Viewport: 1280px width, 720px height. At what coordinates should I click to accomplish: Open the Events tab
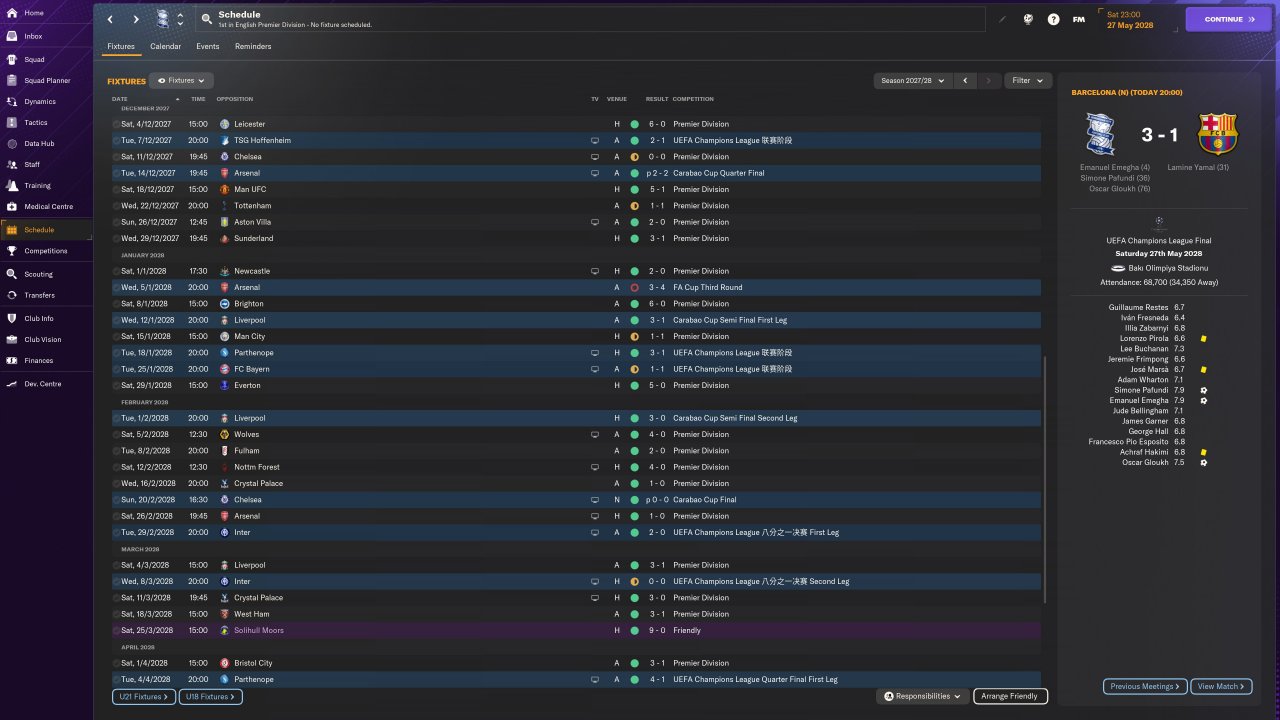(208, 46)
